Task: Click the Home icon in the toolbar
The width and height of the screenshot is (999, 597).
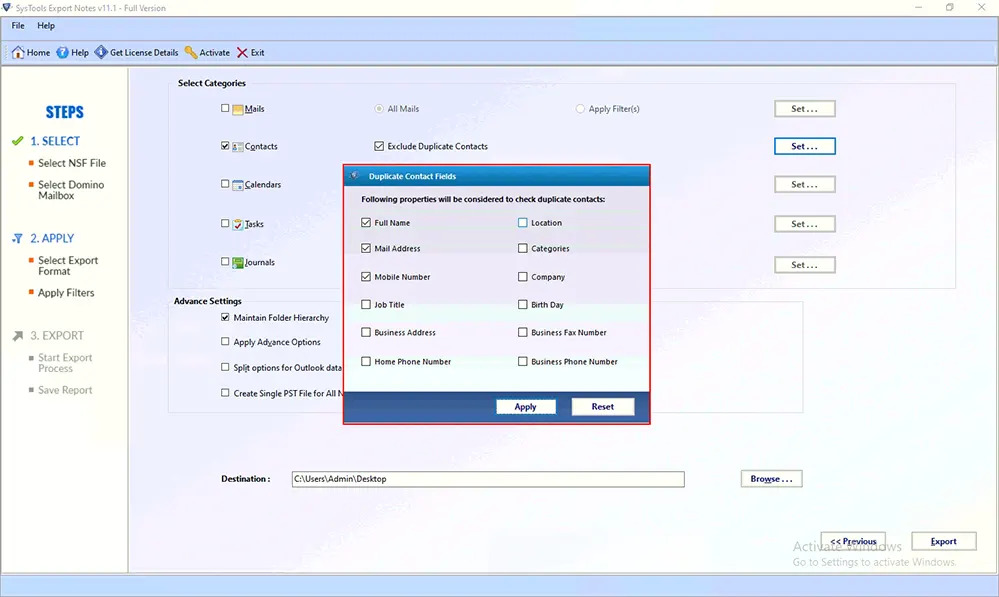Action: pos(18,52)
